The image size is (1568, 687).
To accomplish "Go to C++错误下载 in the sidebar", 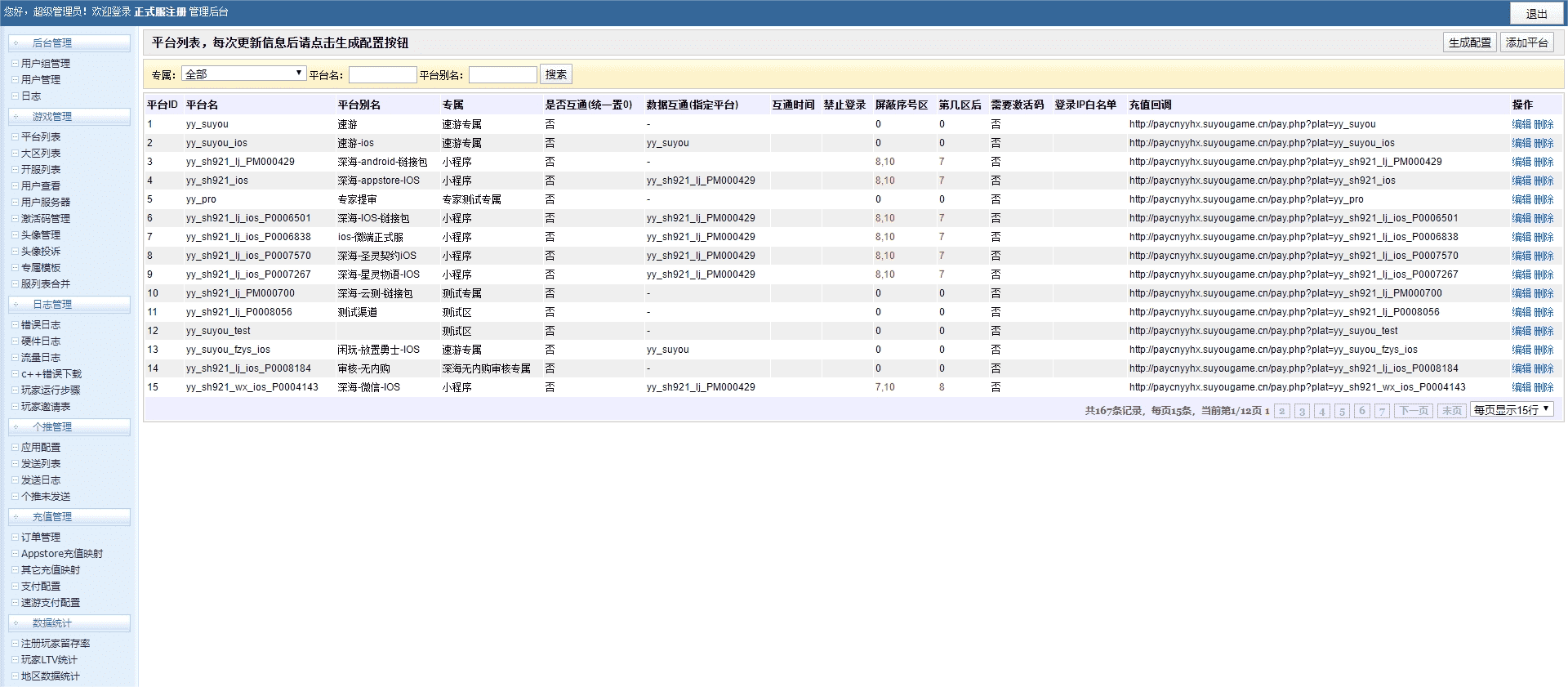I will [51, 374].
